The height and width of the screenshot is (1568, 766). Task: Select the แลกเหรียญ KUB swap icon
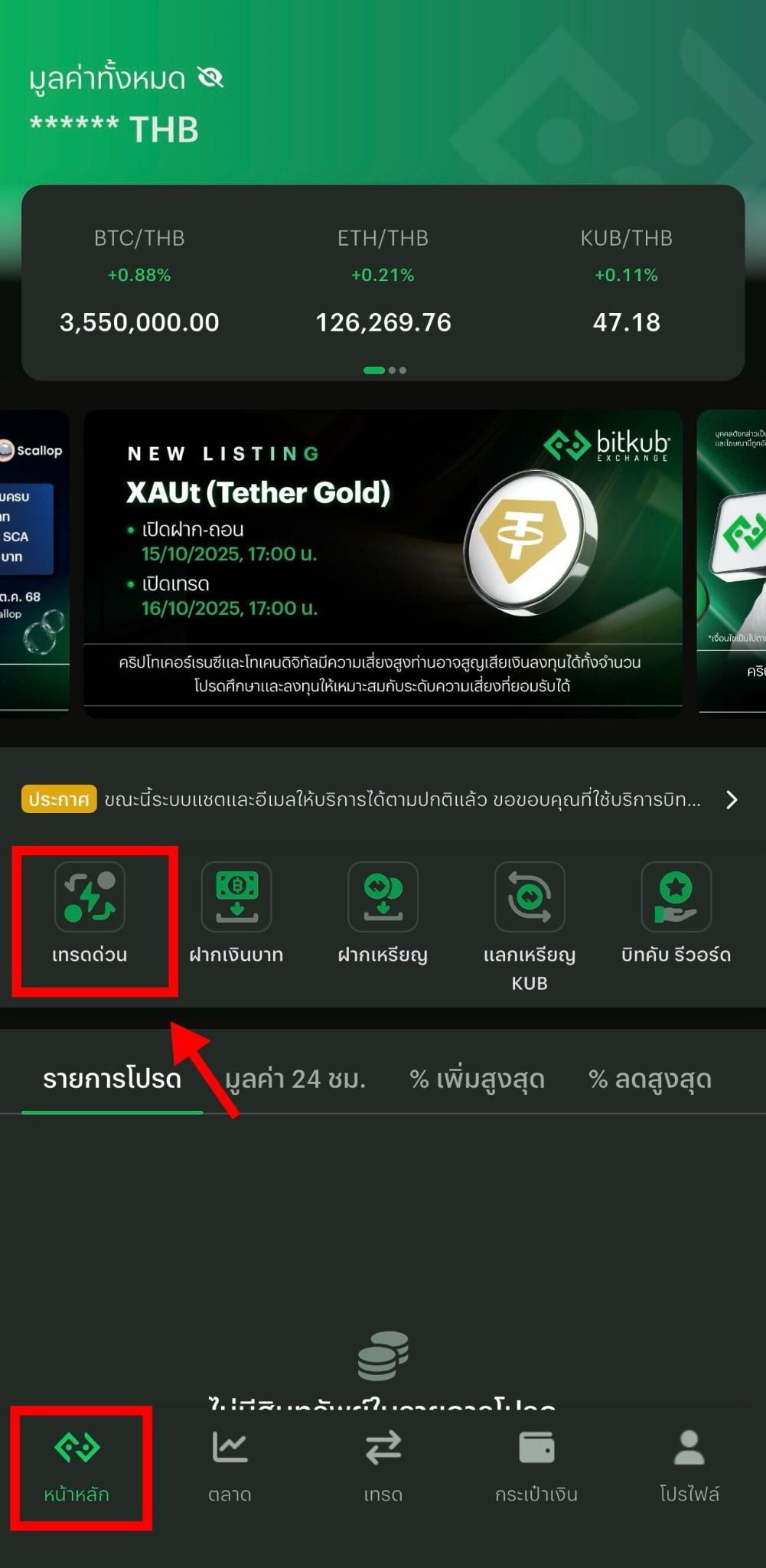pyautogui.click(x=530, y=897)
